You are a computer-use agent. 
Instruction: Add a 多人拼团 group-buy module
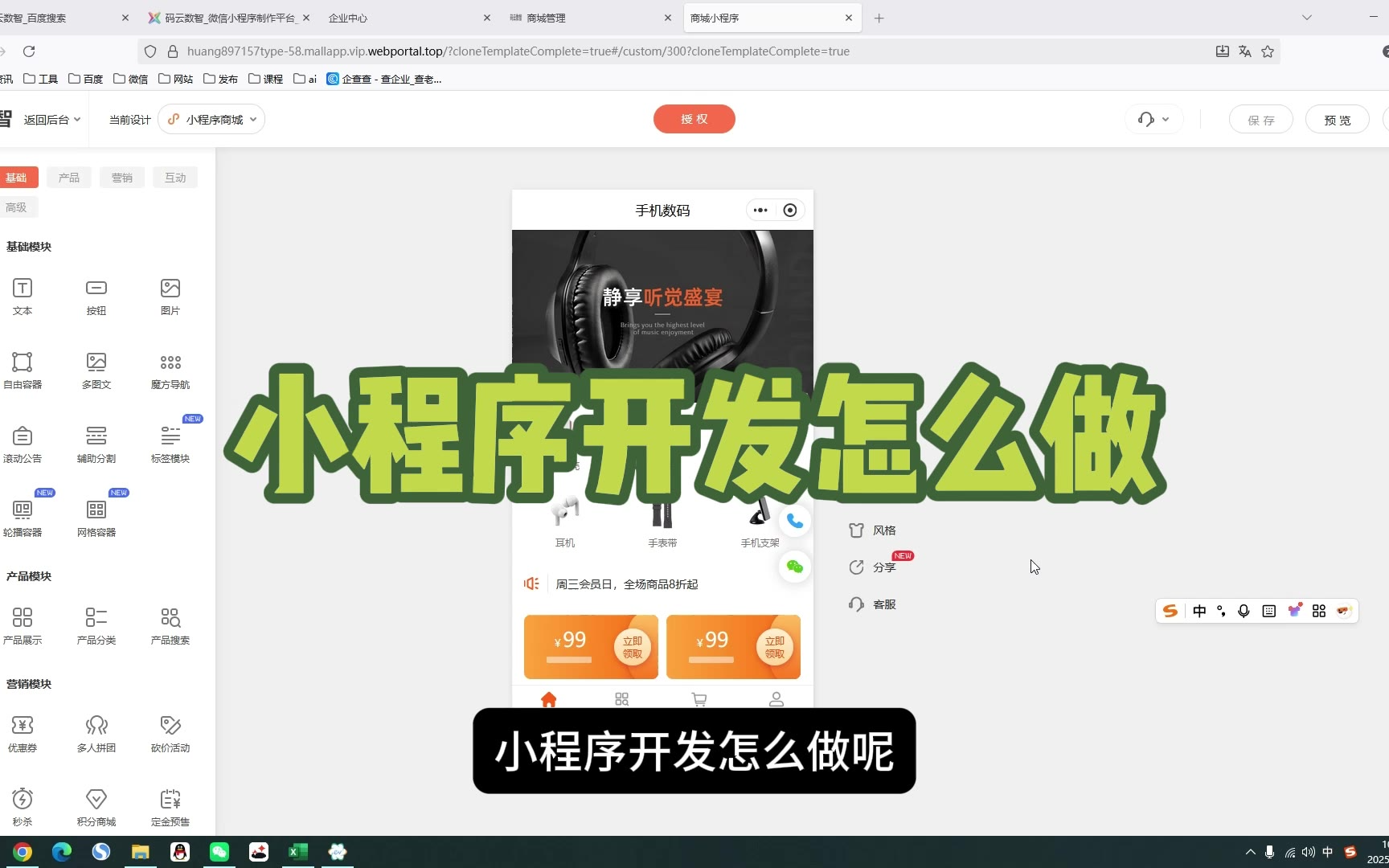coord(96,733)
